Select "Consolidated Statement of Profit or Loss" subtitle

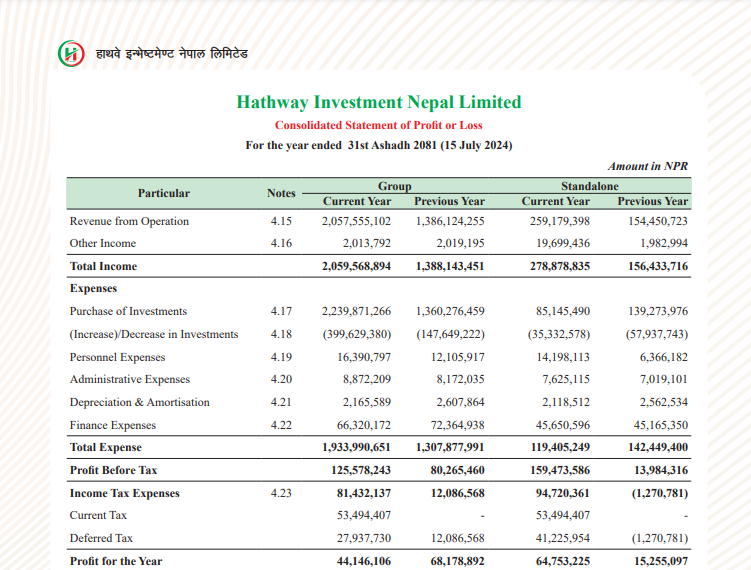[x=378, y=125]
